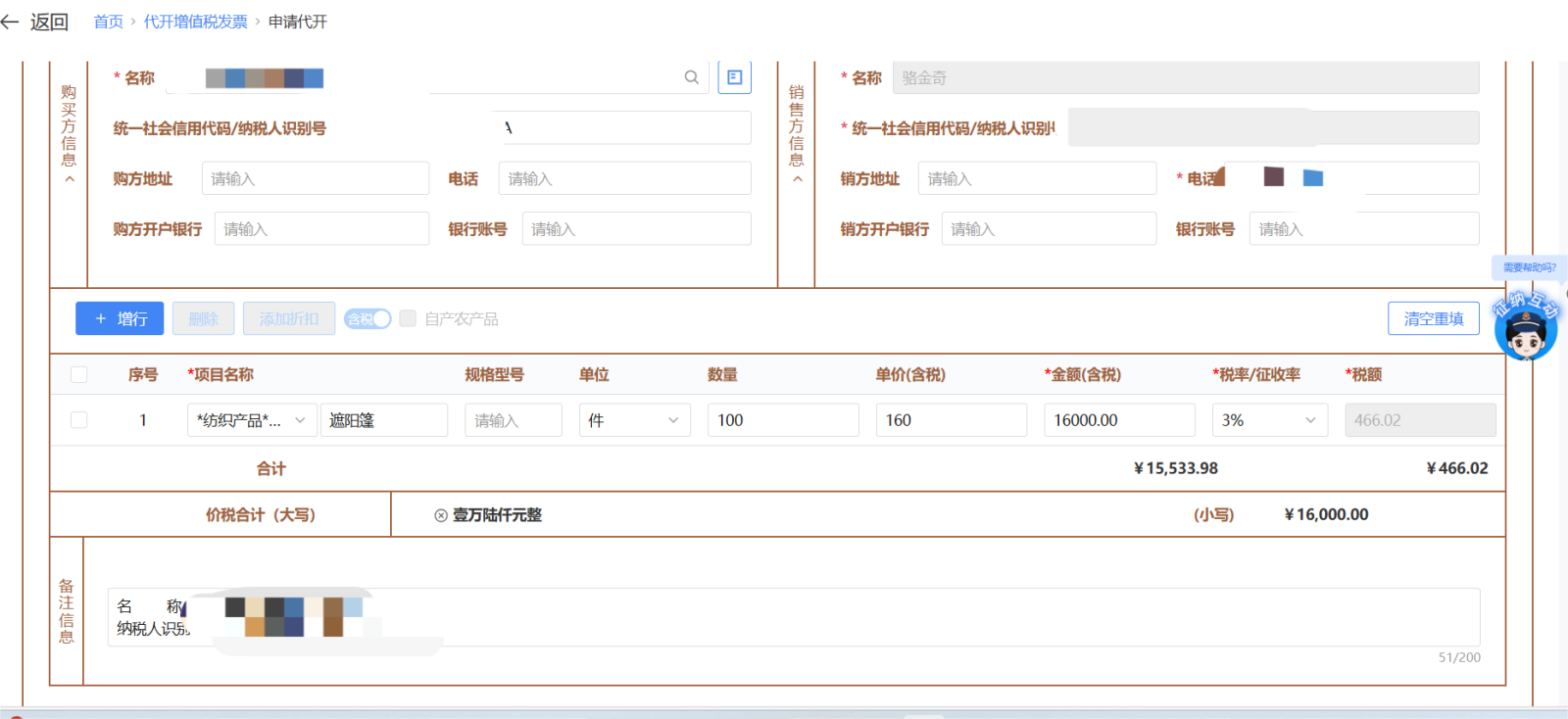1568x719 pixels.
Task: Click the 添加折扣 button
Action: pyautogui.click(x=289, y=318)
